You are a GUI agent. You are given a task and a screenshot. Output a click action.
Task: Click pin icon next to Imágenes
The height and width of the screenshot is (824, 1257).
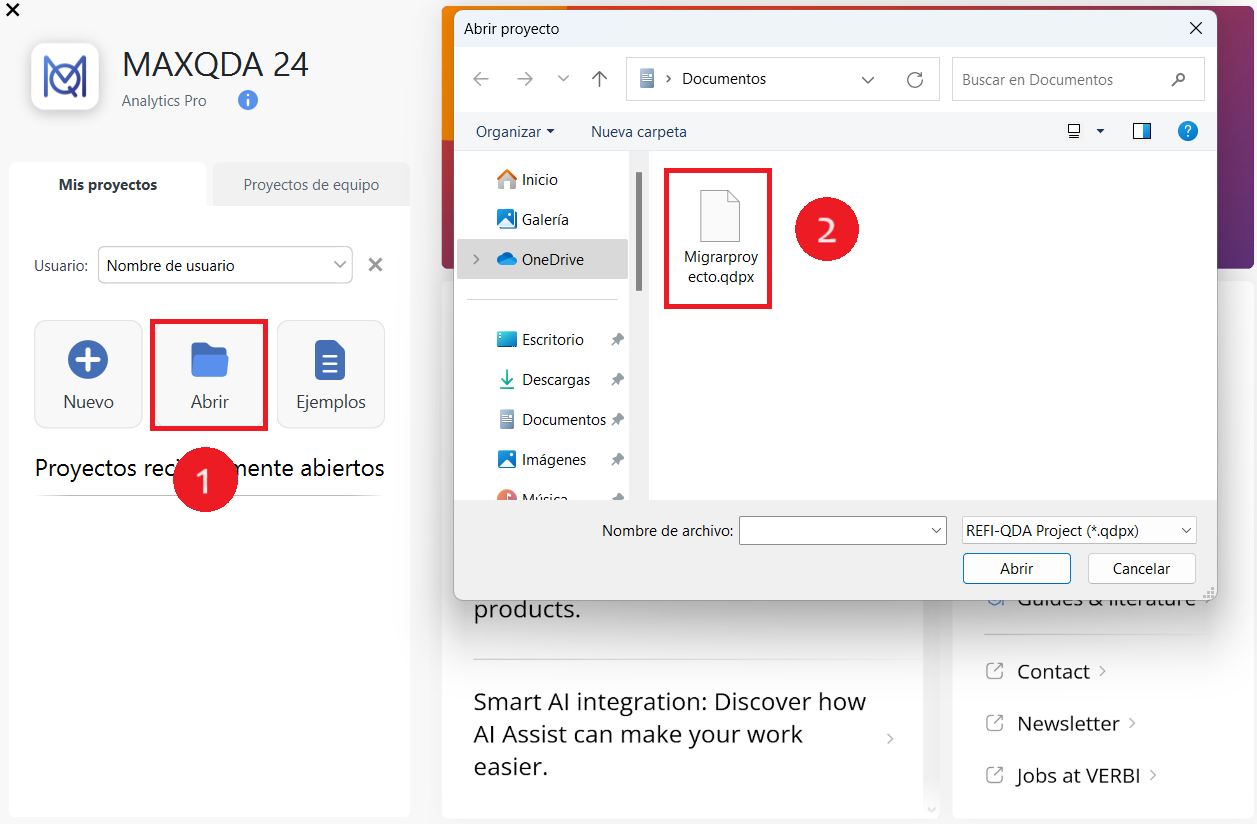[617, 459]
